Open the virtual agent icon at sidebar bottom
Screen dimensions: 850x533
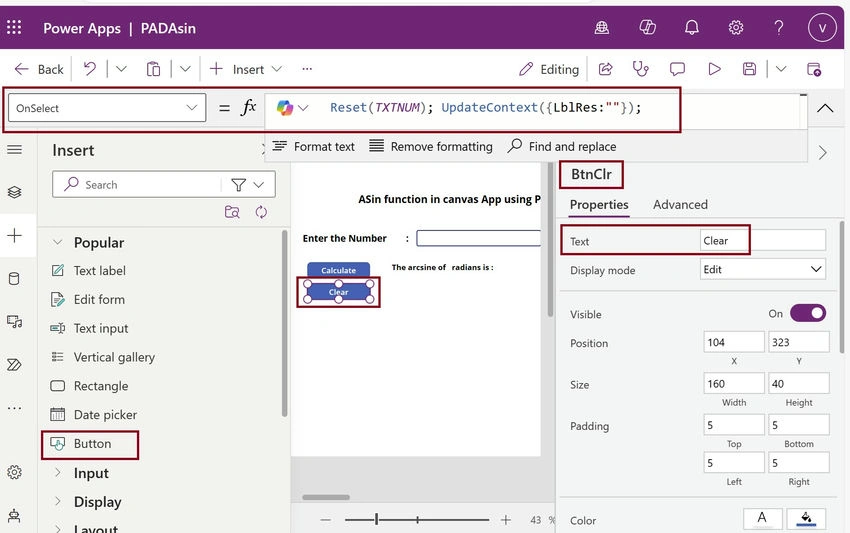pyautogui.click(x=15, y=516)
